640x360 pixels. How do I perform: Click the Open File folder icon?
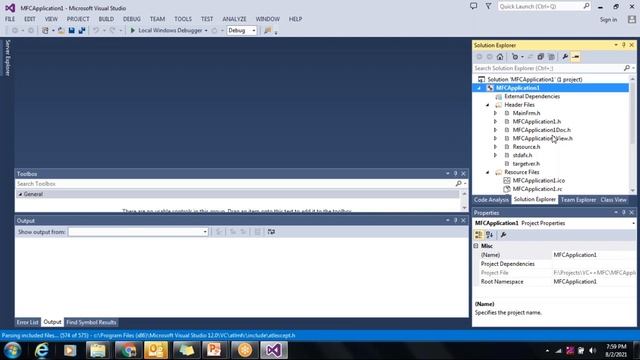(x=61, y=31)
